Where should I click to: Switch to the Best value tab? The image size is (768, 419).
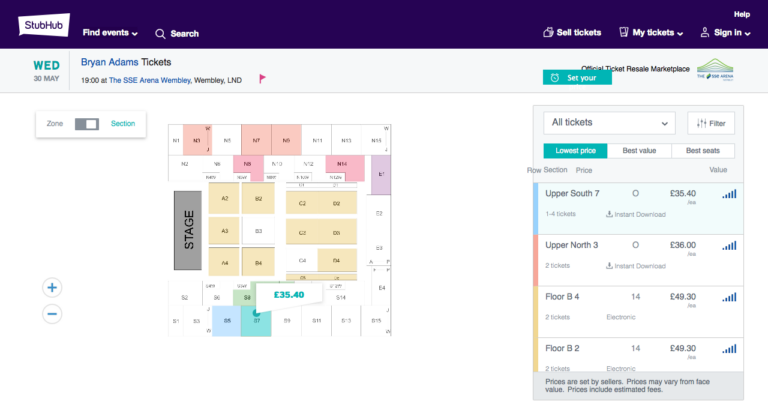pos(639,151)
